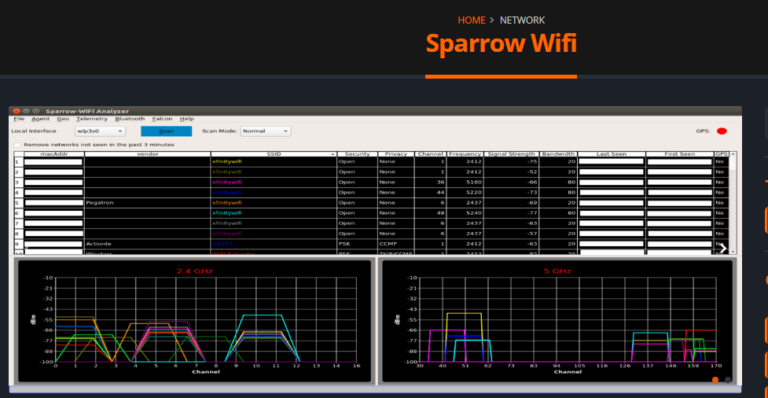The width and height of the screenshot is (768, 398).
Task: Open the Scan Mode Normal dropdown
Action: point(265,131)
